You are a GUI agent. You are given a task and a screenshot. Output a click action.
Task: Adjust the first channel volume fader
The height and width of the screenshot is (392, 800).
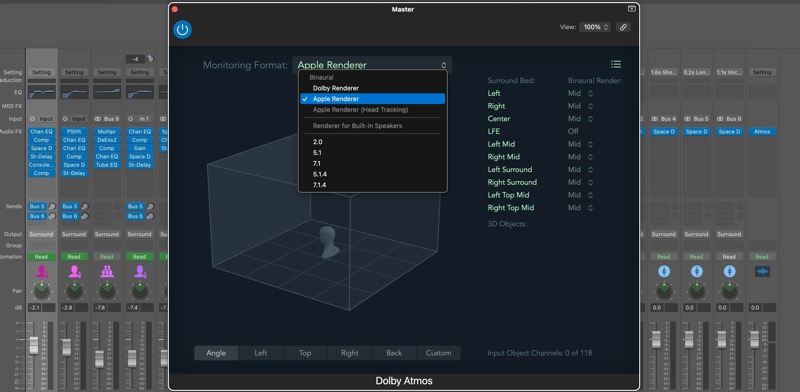point(34,345)
